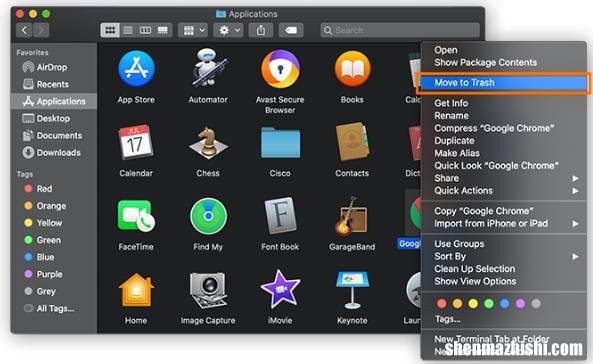Click the Books app icon

[x=352, y=69]
